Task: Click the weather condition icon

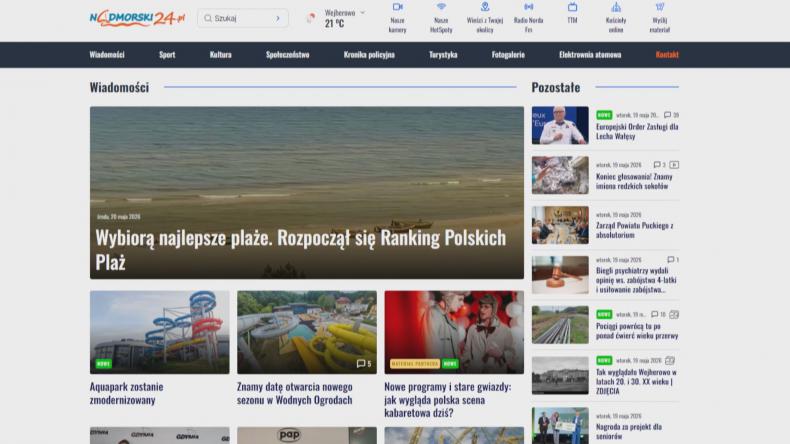Action: 311,18
